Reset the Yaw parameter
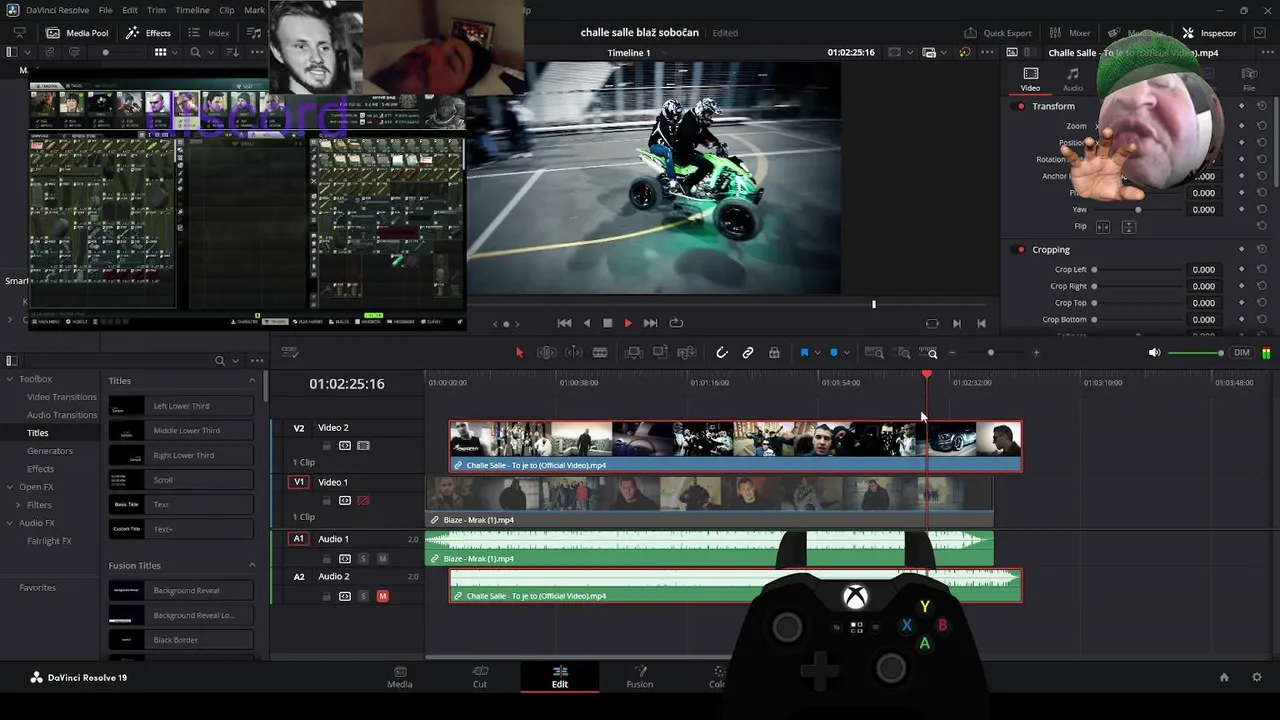The width and height of the screenshot is (1280, 720). (x=1262, y=210)
